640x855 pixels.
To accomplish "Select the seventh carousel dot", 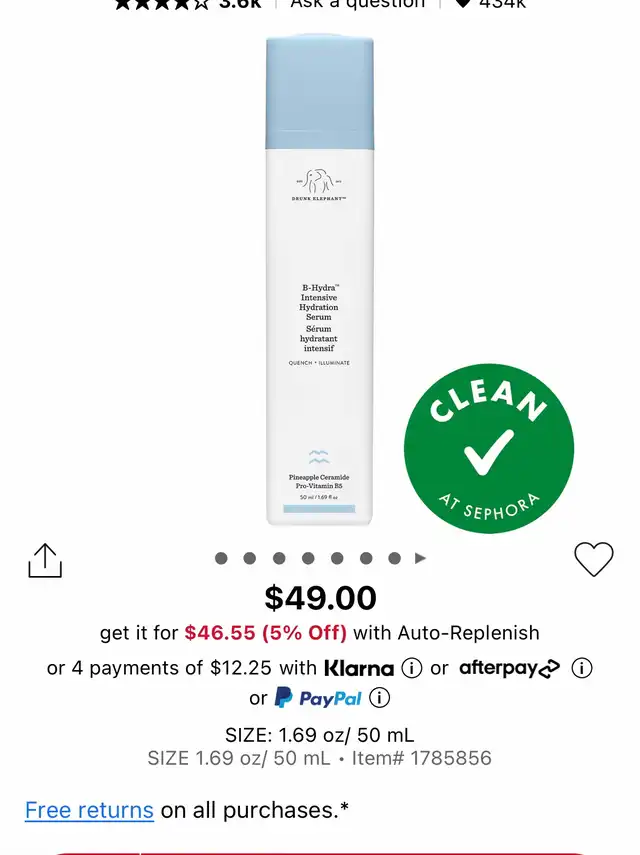I will [395, 558].
